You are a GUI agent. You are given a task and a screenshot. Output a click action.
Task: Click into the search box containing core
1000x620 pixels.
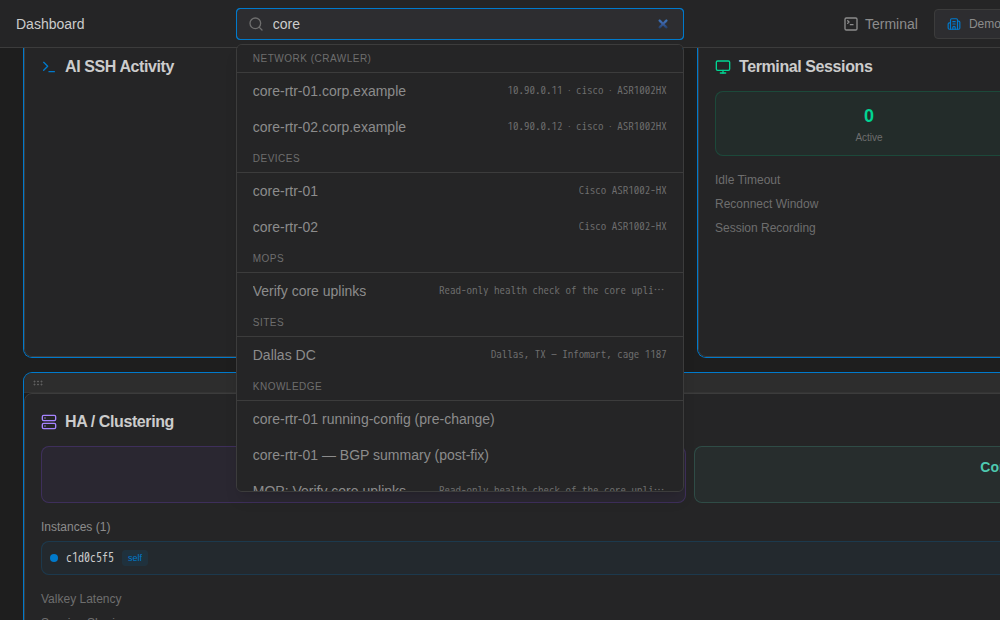[x=460, y=24]
